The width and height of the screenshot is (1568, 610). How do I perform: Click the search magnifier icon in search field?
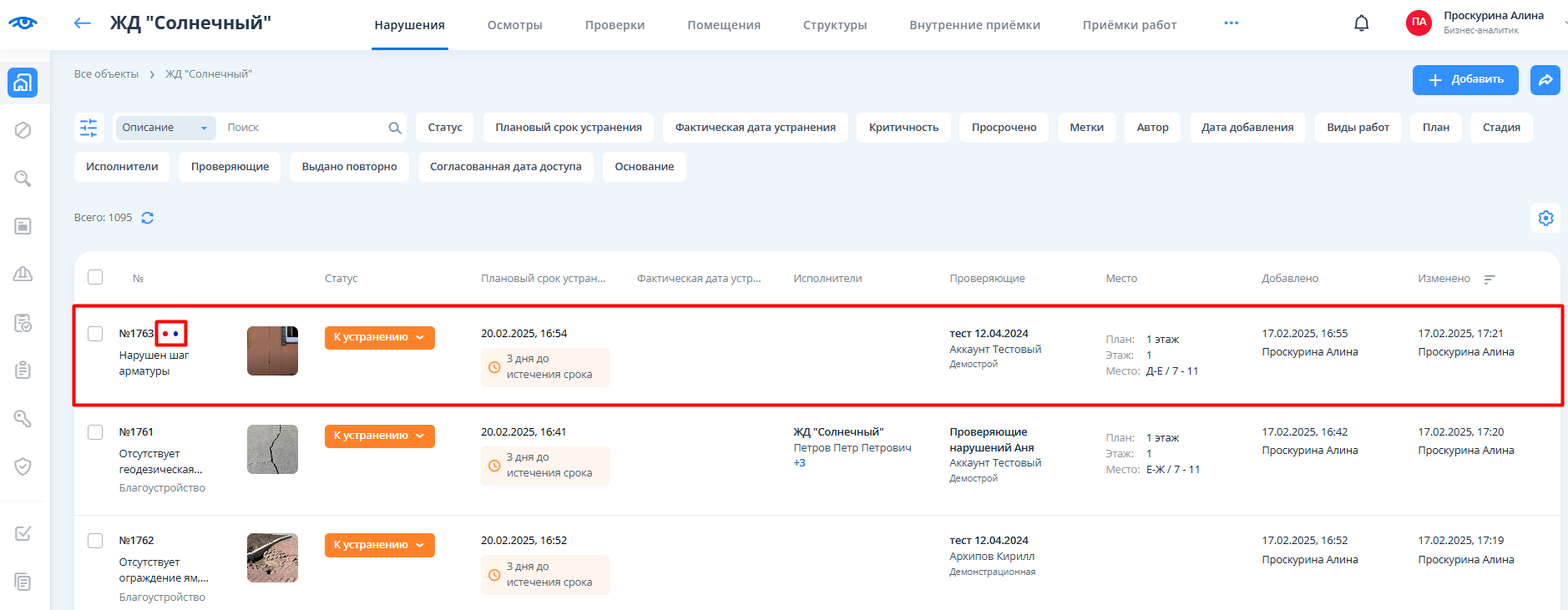pyautogui.click(x=395, y=128)
